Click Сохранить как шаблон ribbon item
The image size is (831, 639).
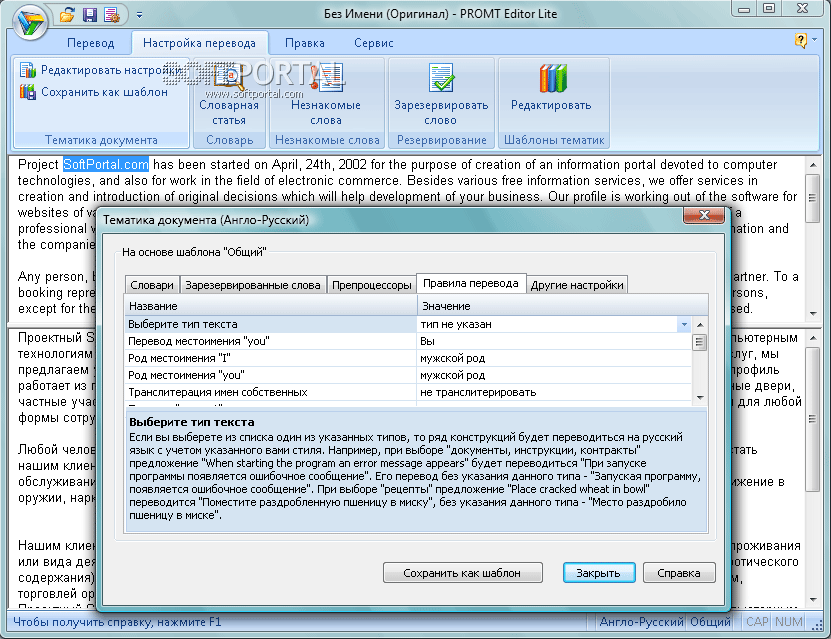pyautogui.click(x=94, y=92)
